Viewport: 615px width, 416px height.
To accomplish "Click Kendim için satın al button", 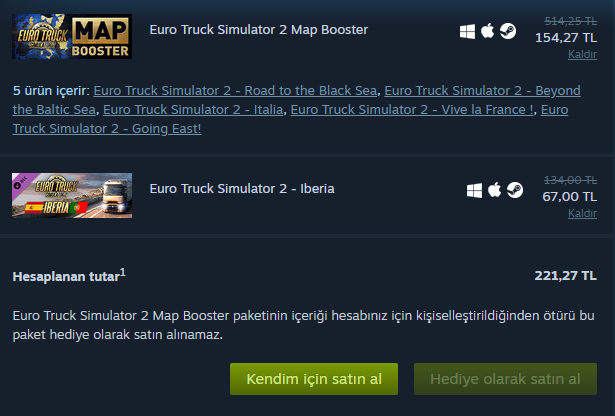I will click(314, 379).
